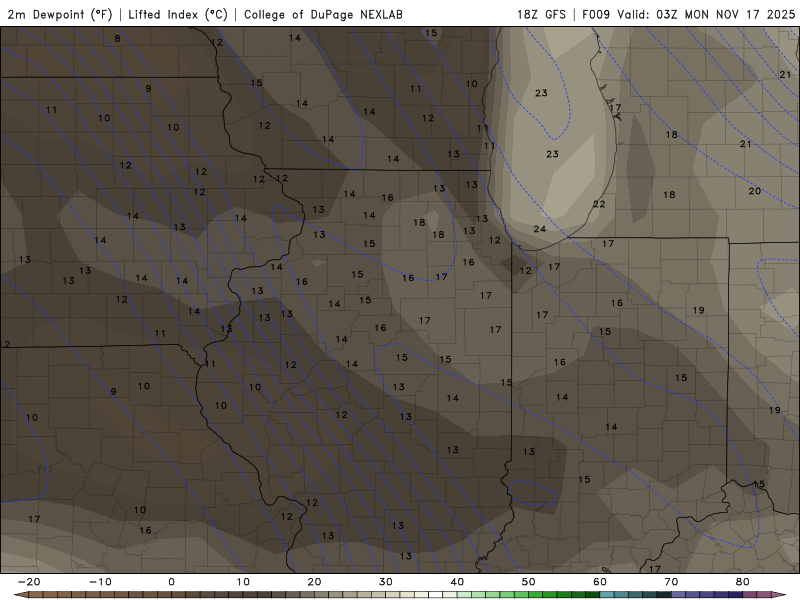The width and height of the screenshot is (800, 600).
Task: Select the 70 label on the color scale
Action: [671, 582]
